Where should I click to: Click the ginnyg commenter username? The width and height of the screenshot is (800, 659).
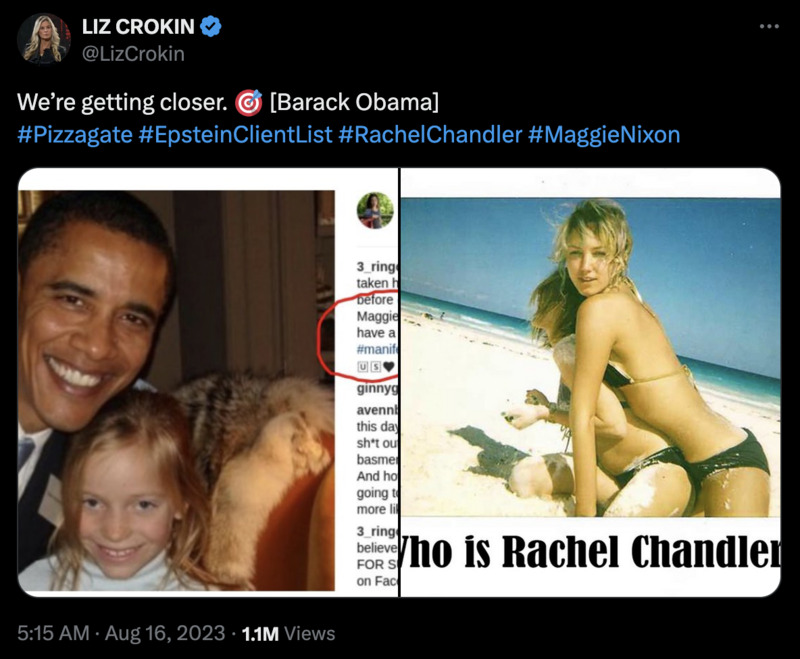click(377, 389)
